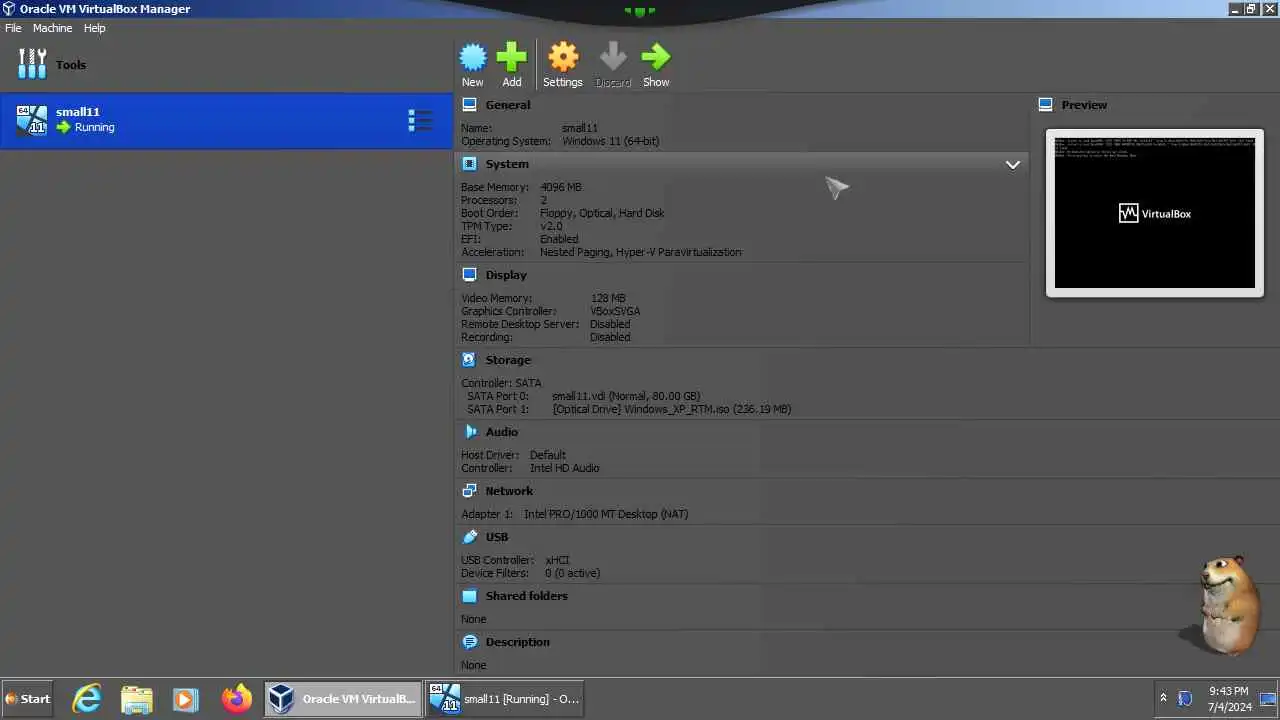The image size is (1280, 720).
Task: Open the Machine menu
Action: (x=52, y=28)
